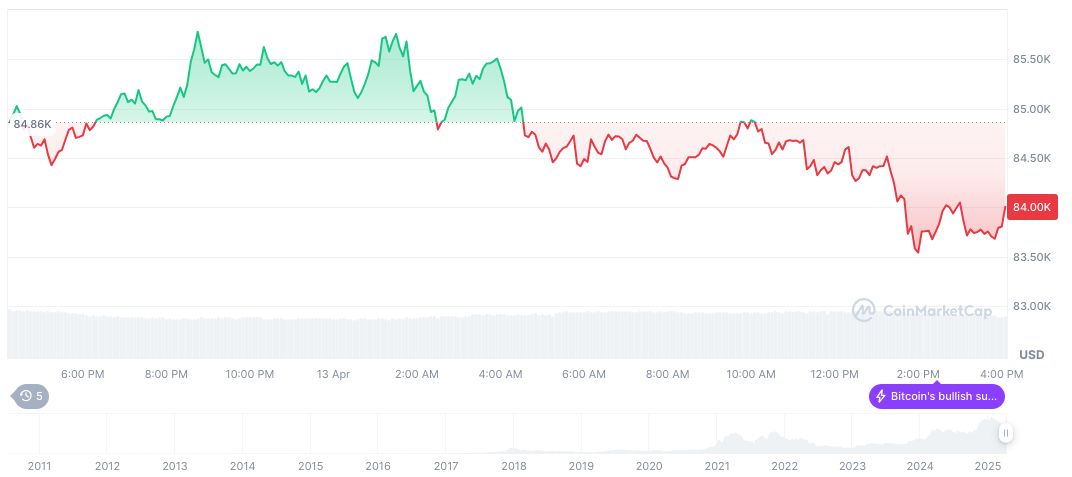Click the 83.00K price axis label
The height and width of the screenshot is (477, 1072).
pos(1032,306)
